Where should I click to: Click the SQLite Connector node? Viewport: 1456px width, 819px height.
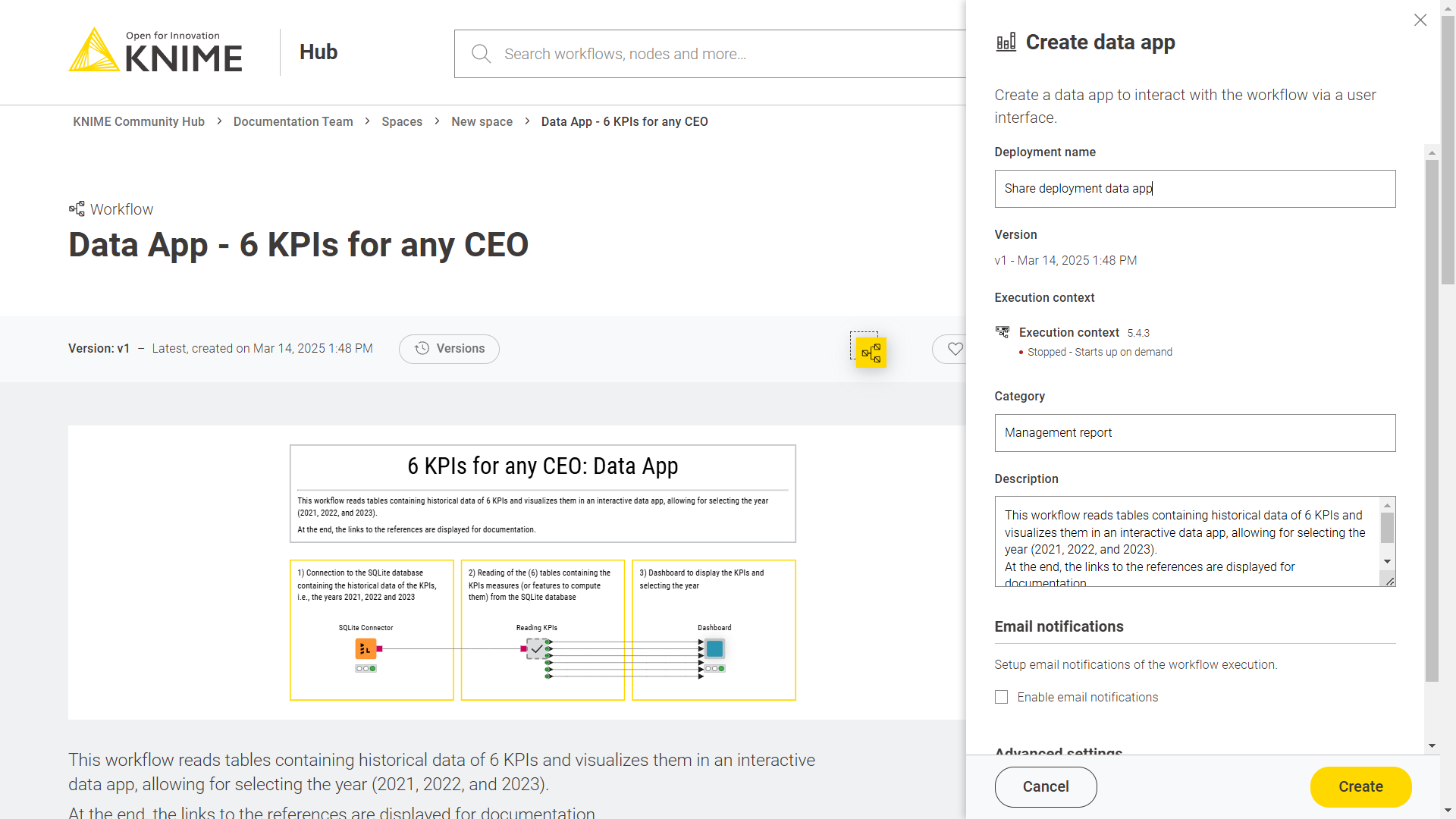366,649
